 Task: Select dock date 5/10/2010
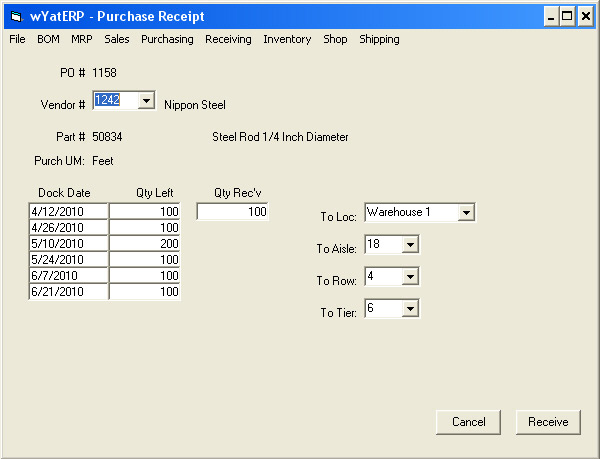(68, 244)
